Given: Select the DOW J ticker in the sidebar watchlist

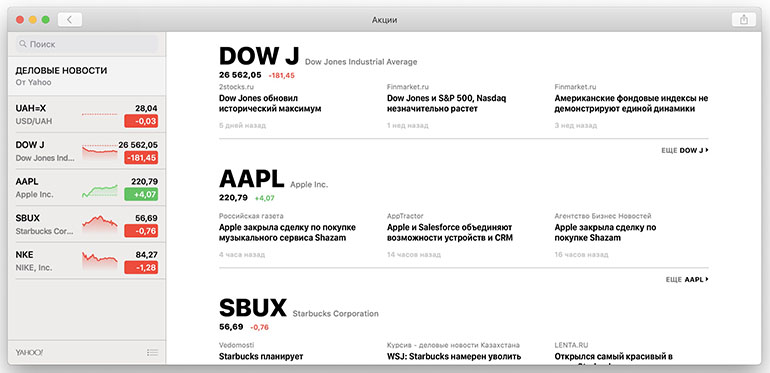Looking at the screenshot, I should [x=87, y=151].
